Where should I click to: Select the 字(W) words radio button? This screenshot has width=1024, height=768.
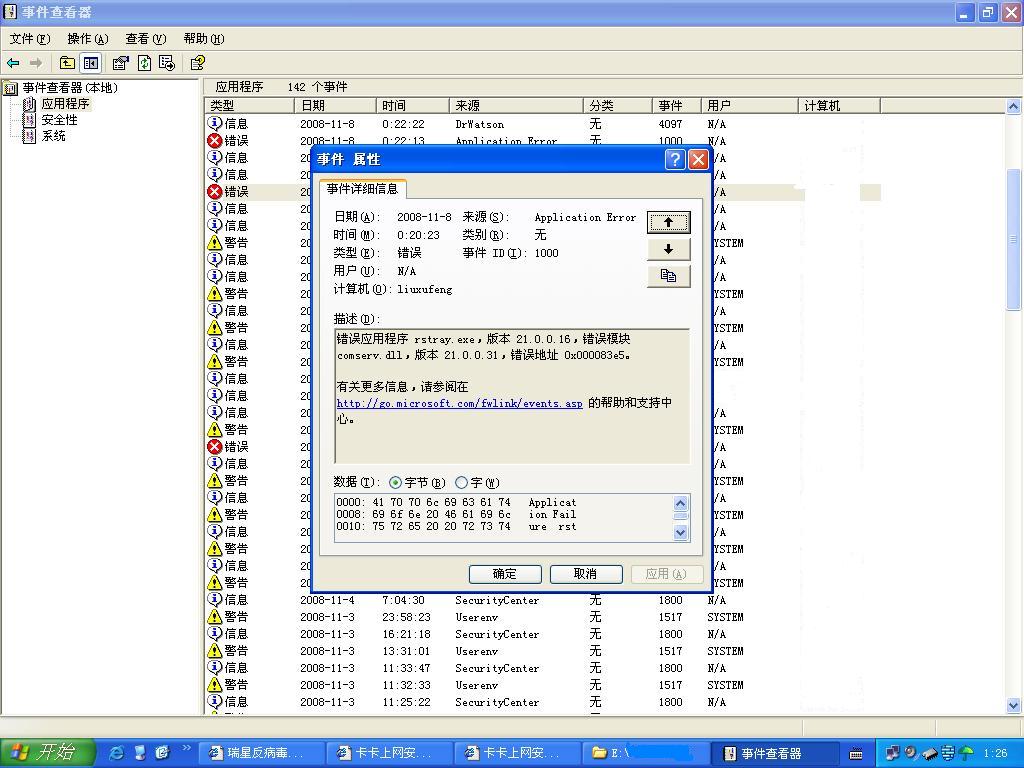461,483
